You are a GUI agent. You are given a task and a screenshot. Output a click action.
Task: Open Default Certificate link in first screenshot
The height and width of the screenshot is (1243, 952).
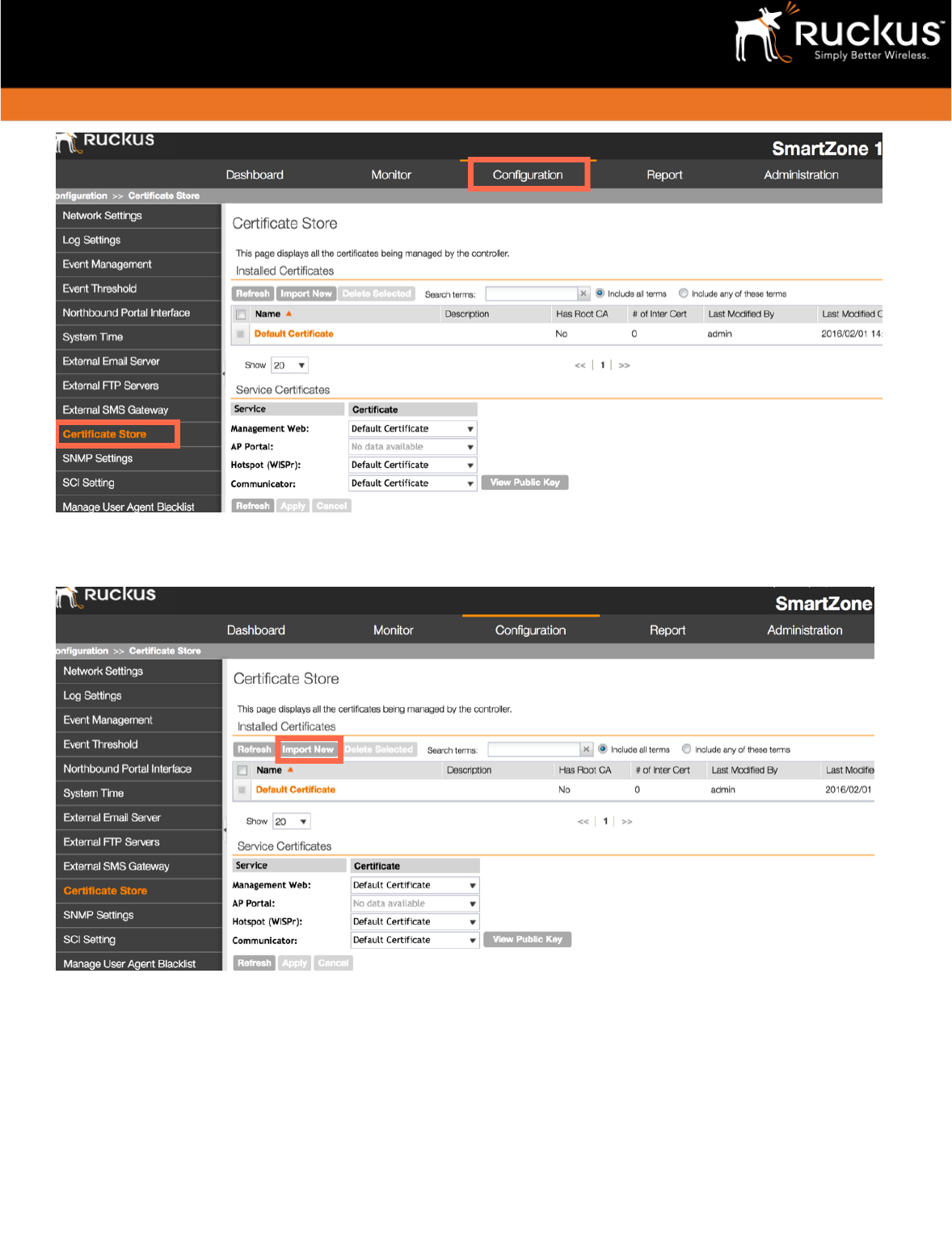click(293, 334)
